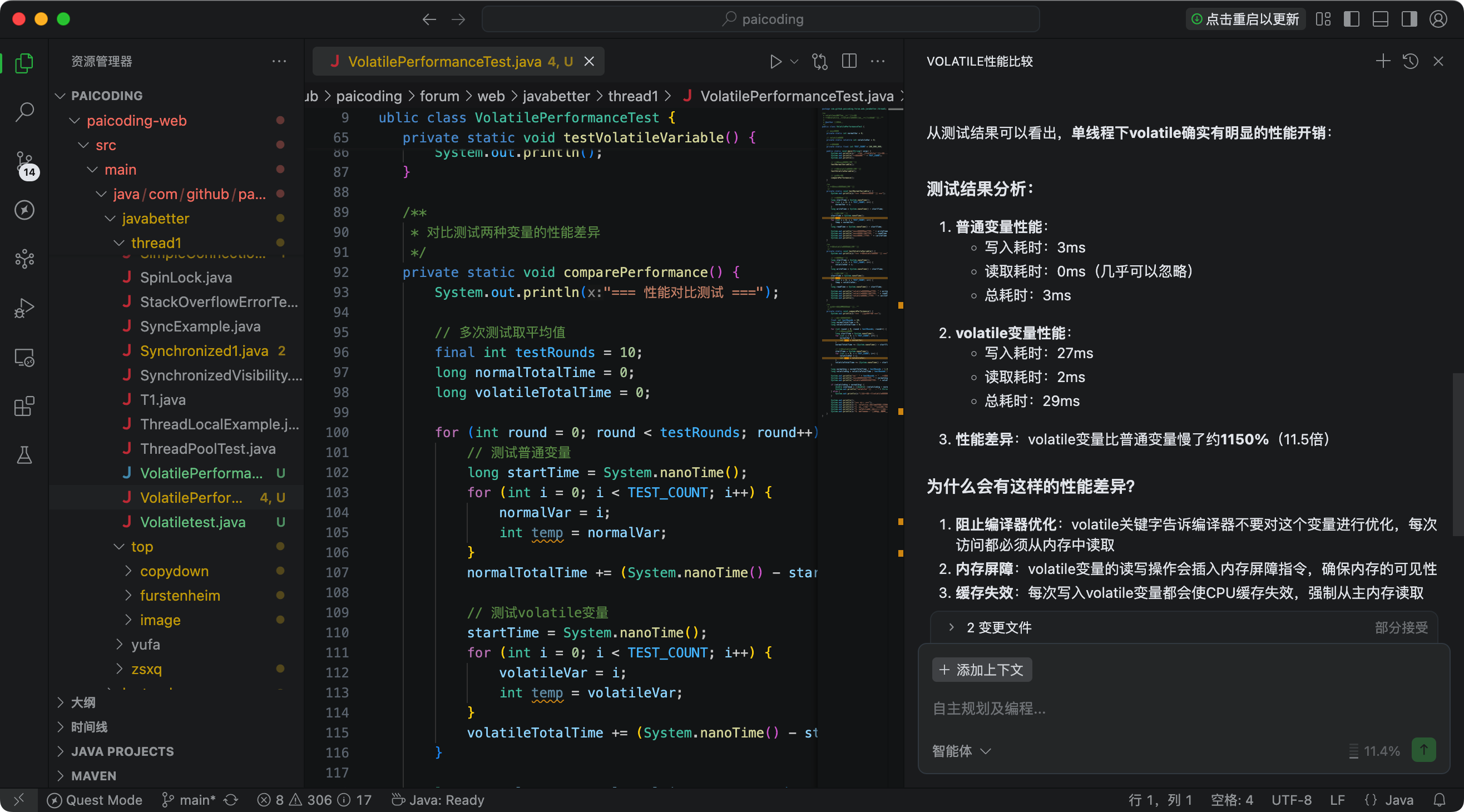Expand the 时间线 timeline section
The width and height of the screenshot is (1464, 812).
pyautogui.click(x=60, y=727)
